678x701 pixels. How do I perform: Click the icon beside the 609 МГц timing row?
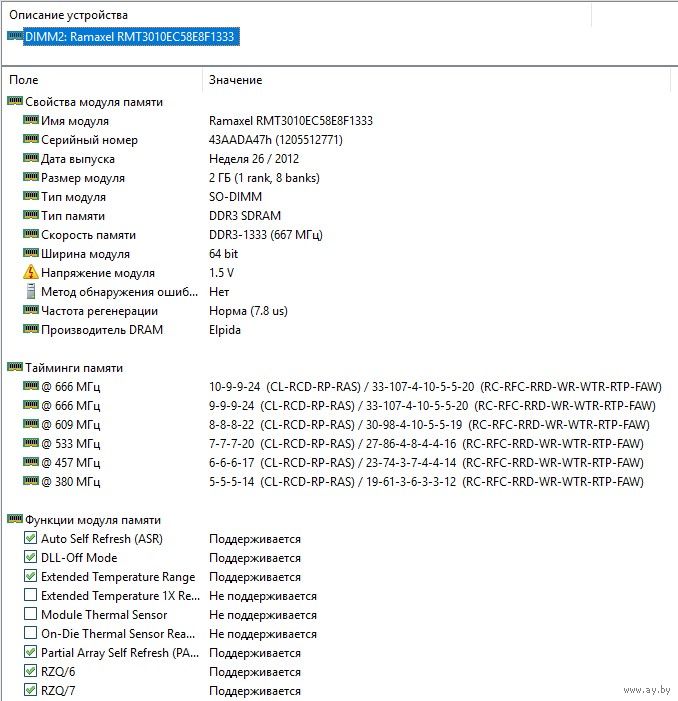click(30, 425)
